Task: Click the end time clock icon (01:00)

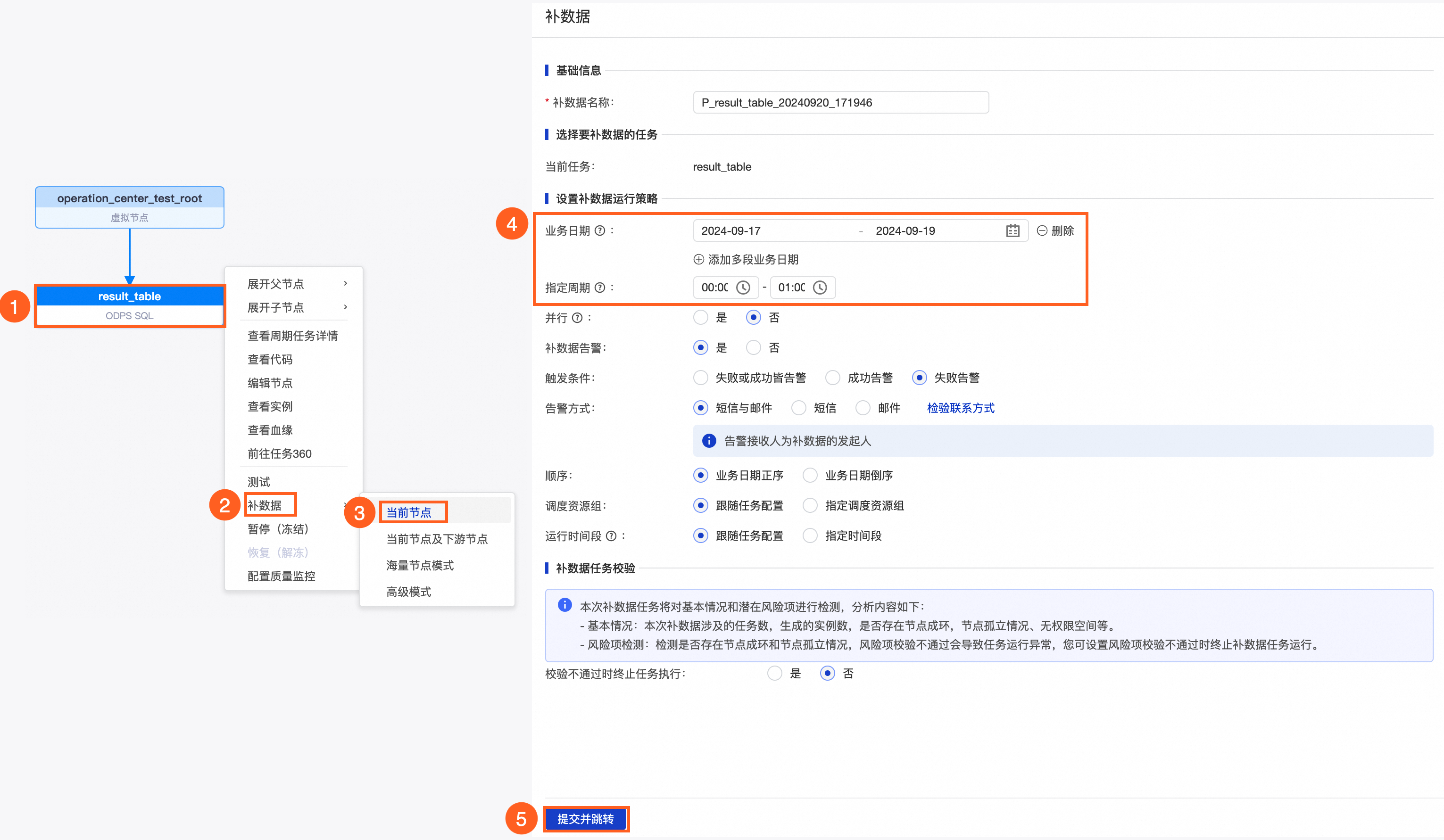Action: pyautogui.click(x=820, y=288)
